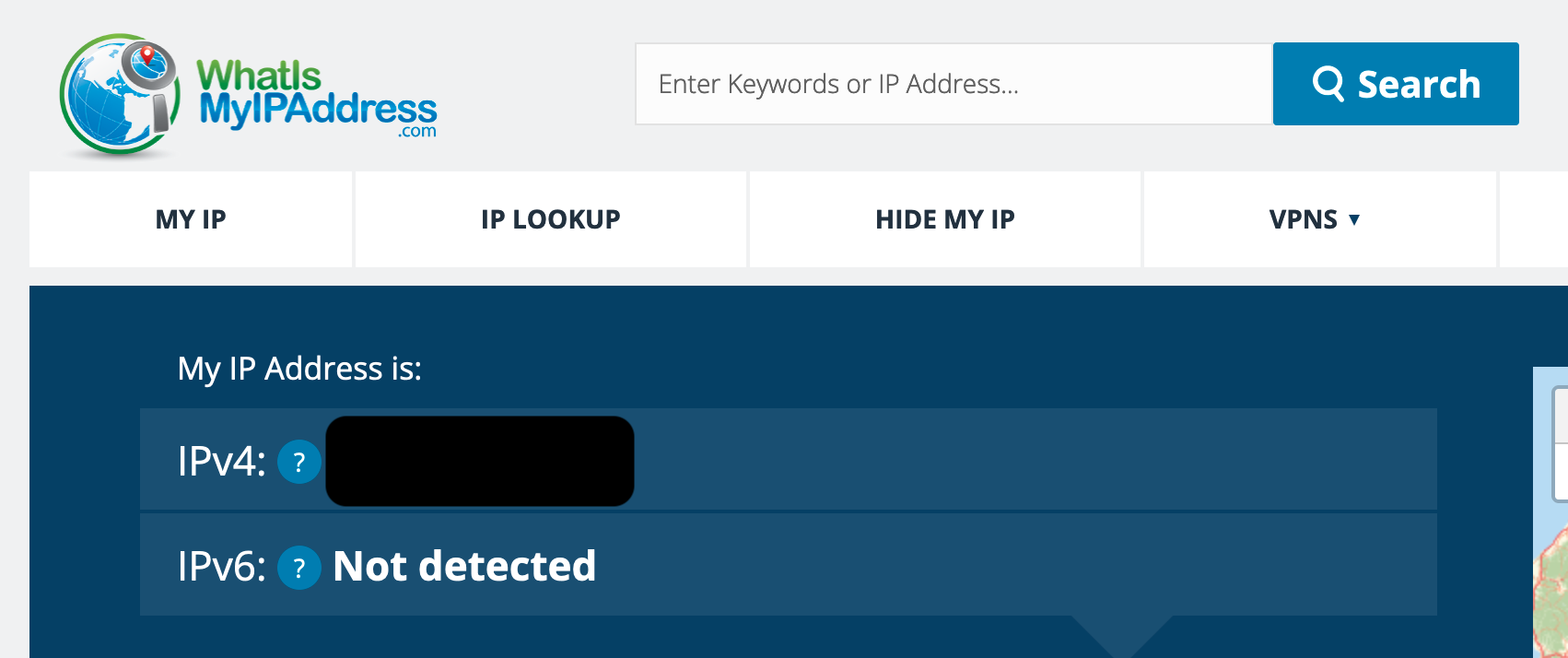The width and height of the screenshot is (1568, 658).
Task: Click the IPv6 label text
Action: pos(221,566)
